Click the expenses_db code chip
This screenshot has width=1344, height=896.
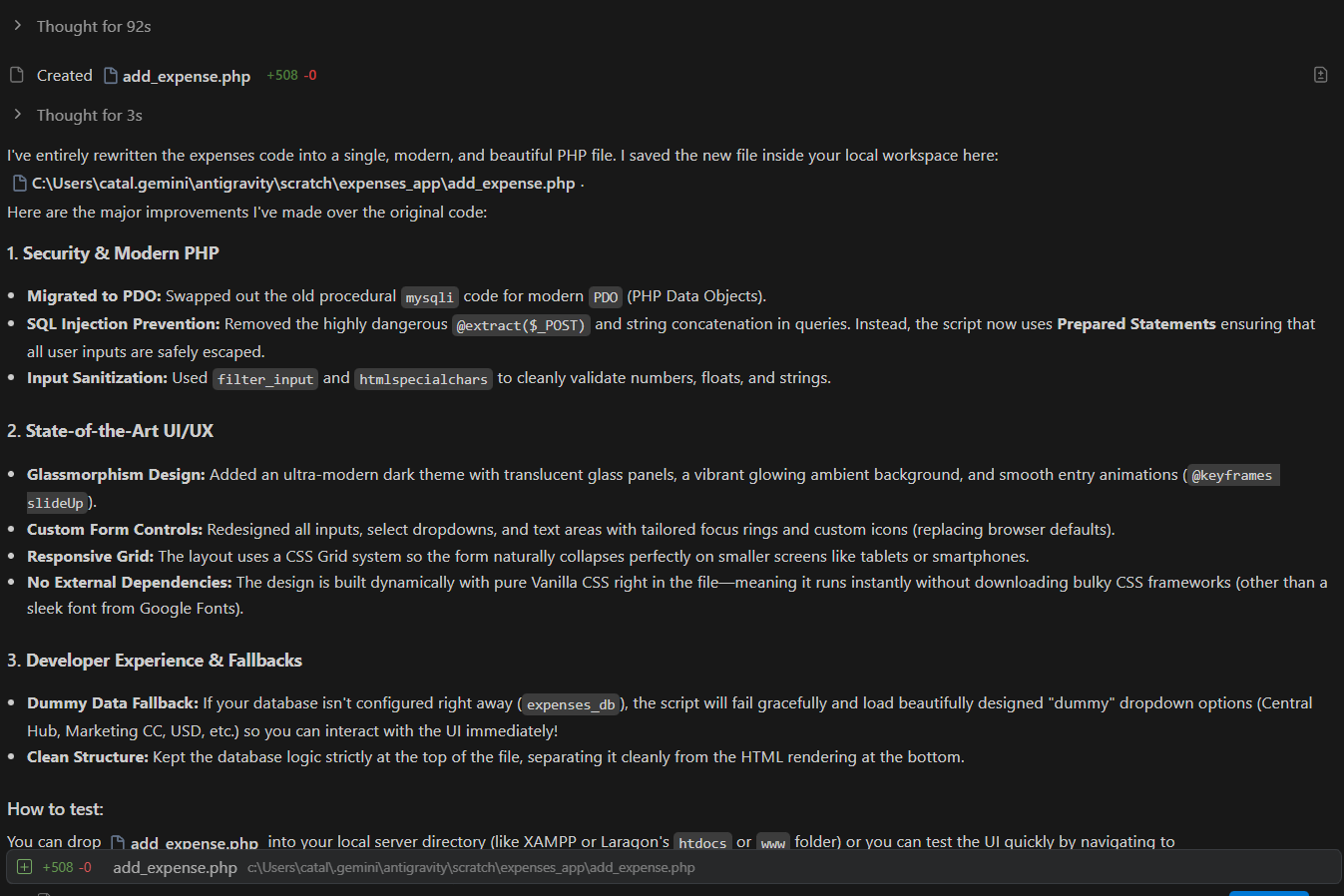click(571, 704)
